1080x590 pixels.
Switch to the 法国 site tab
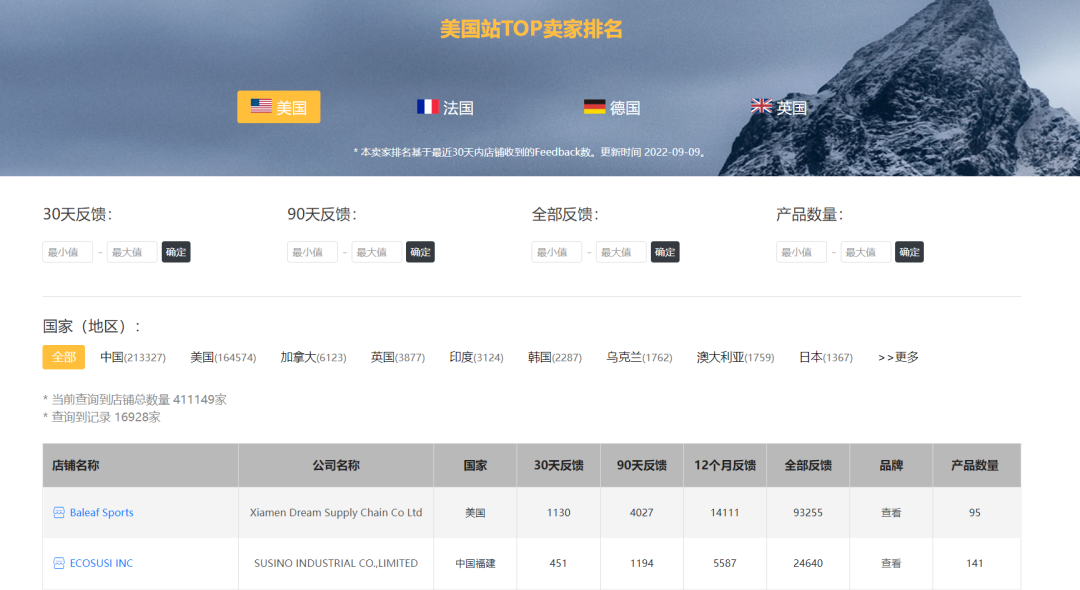pos(444,106)
